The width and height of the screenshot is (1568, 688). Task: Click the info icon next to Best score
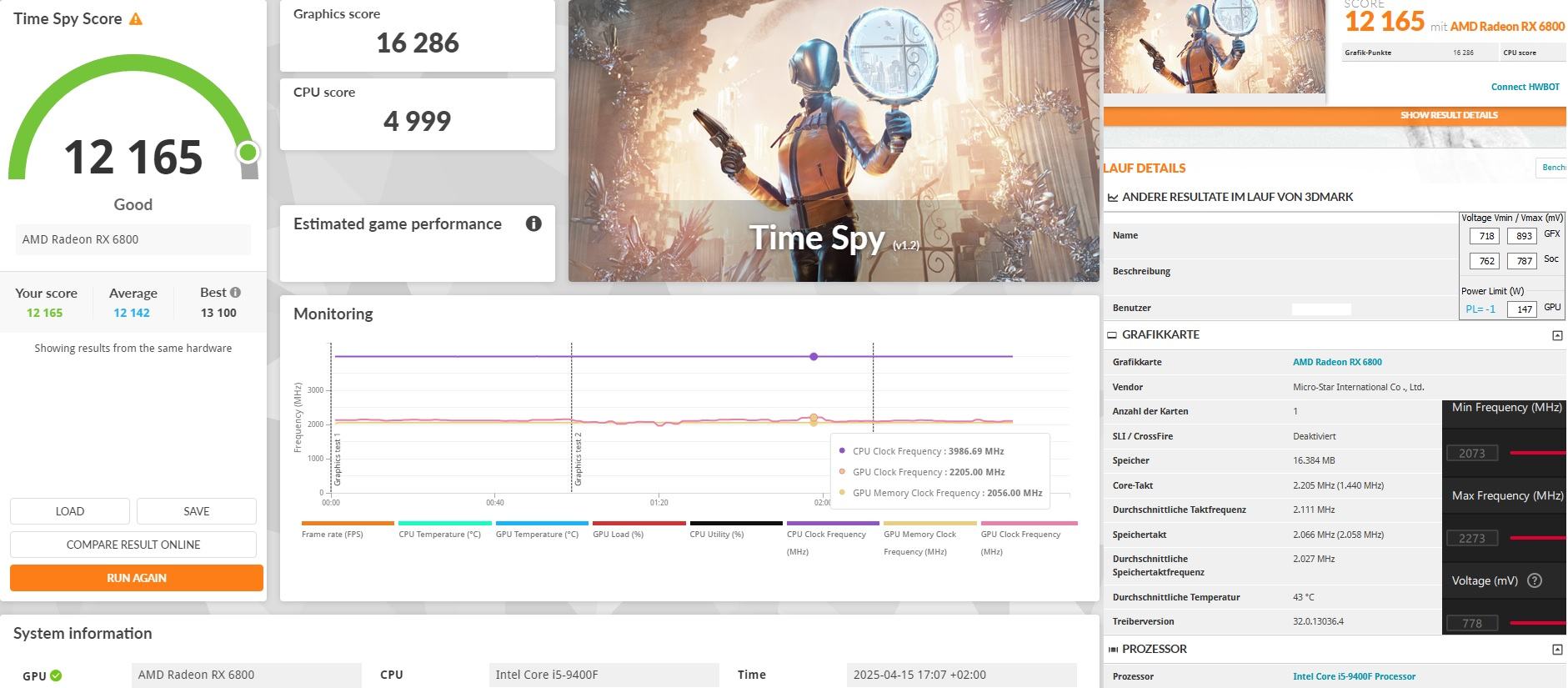pyautogui.click(x=235, y=293)
